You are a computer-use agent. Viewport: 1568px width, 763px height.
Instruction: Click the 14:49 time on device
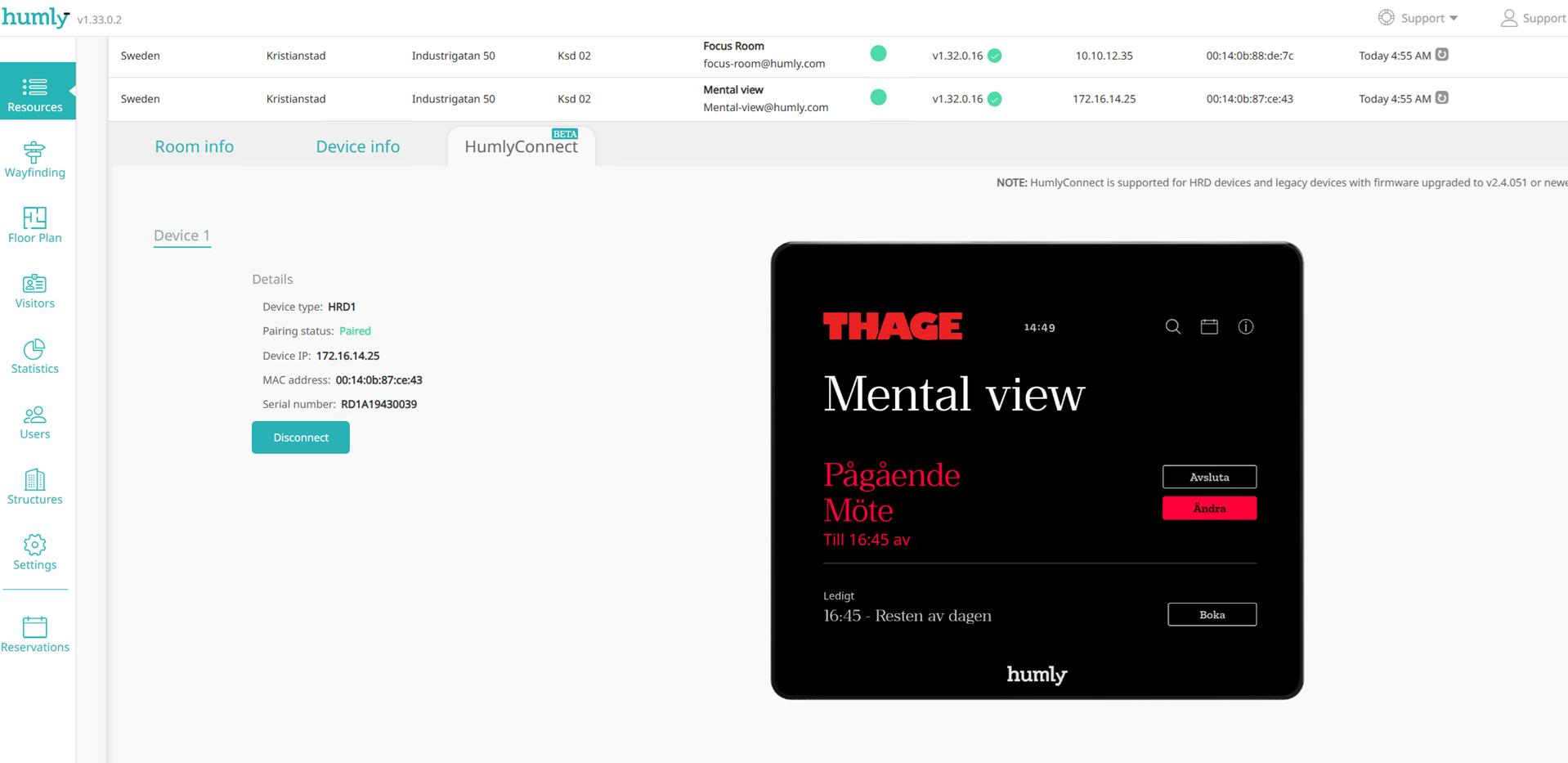pos(1039,327)
